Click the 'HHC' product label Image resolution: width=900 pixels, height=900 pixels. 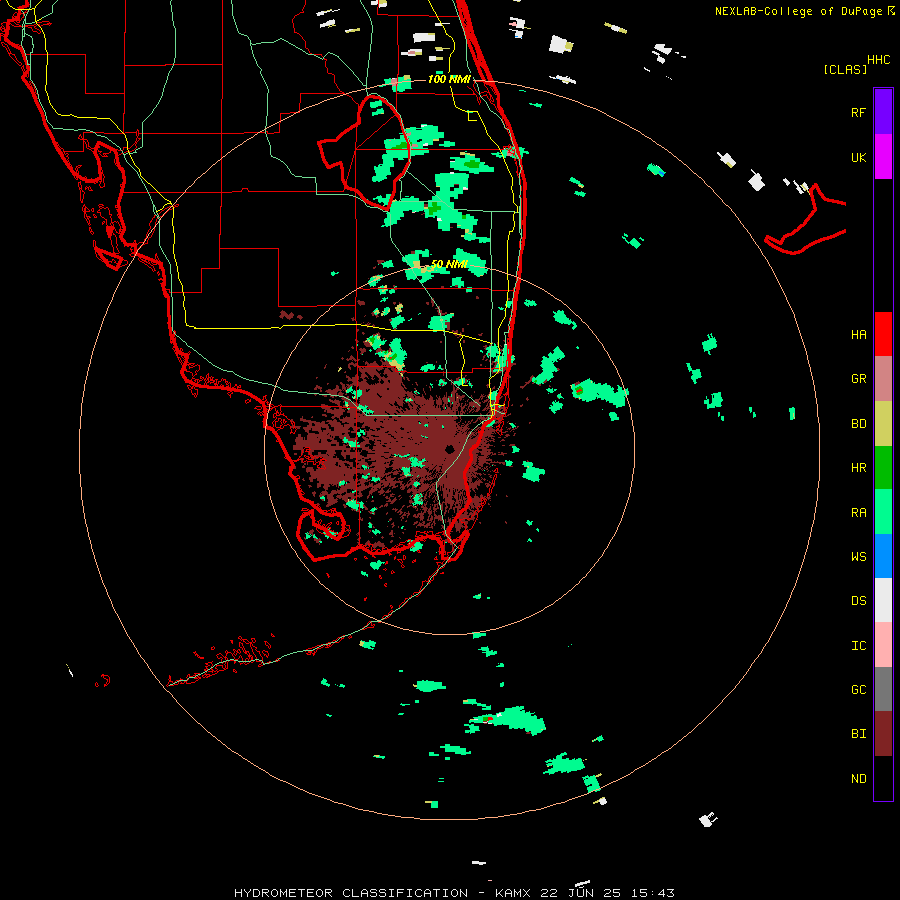879,60
